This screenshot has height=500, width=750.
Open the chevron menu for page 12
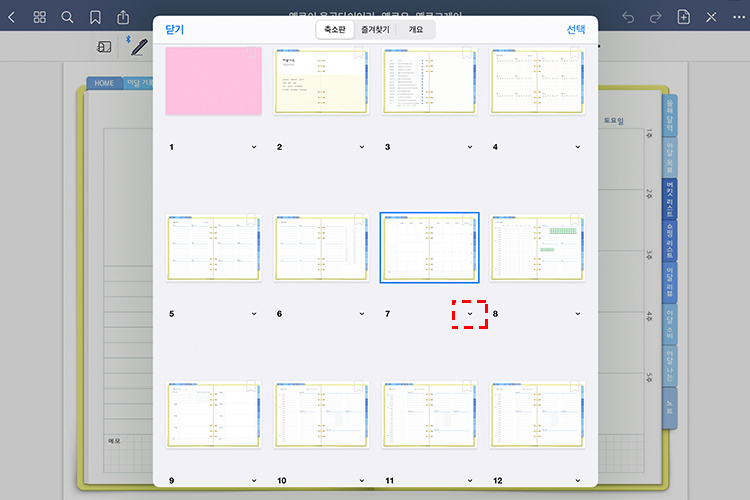click(578, 480)
